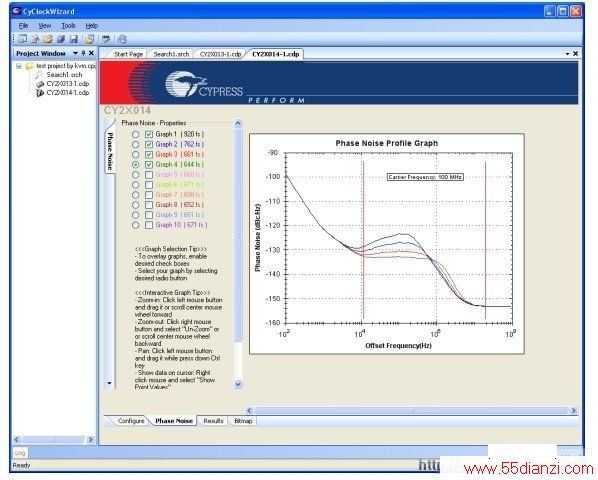Click the blue stacked pages toolbar icon
Image resolution: width=598 pixels, height=480 pixels.
(61, 39)
